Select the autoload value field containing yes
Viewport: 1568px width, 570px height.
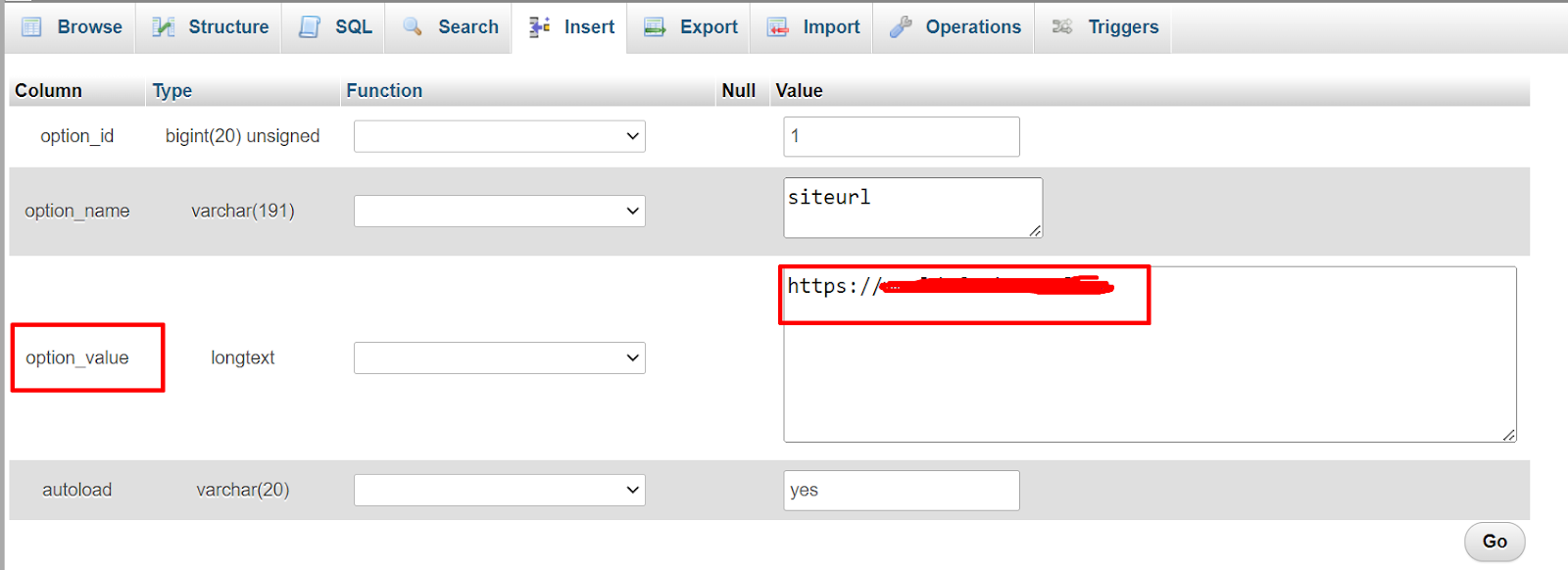click(x=901, y=490)
